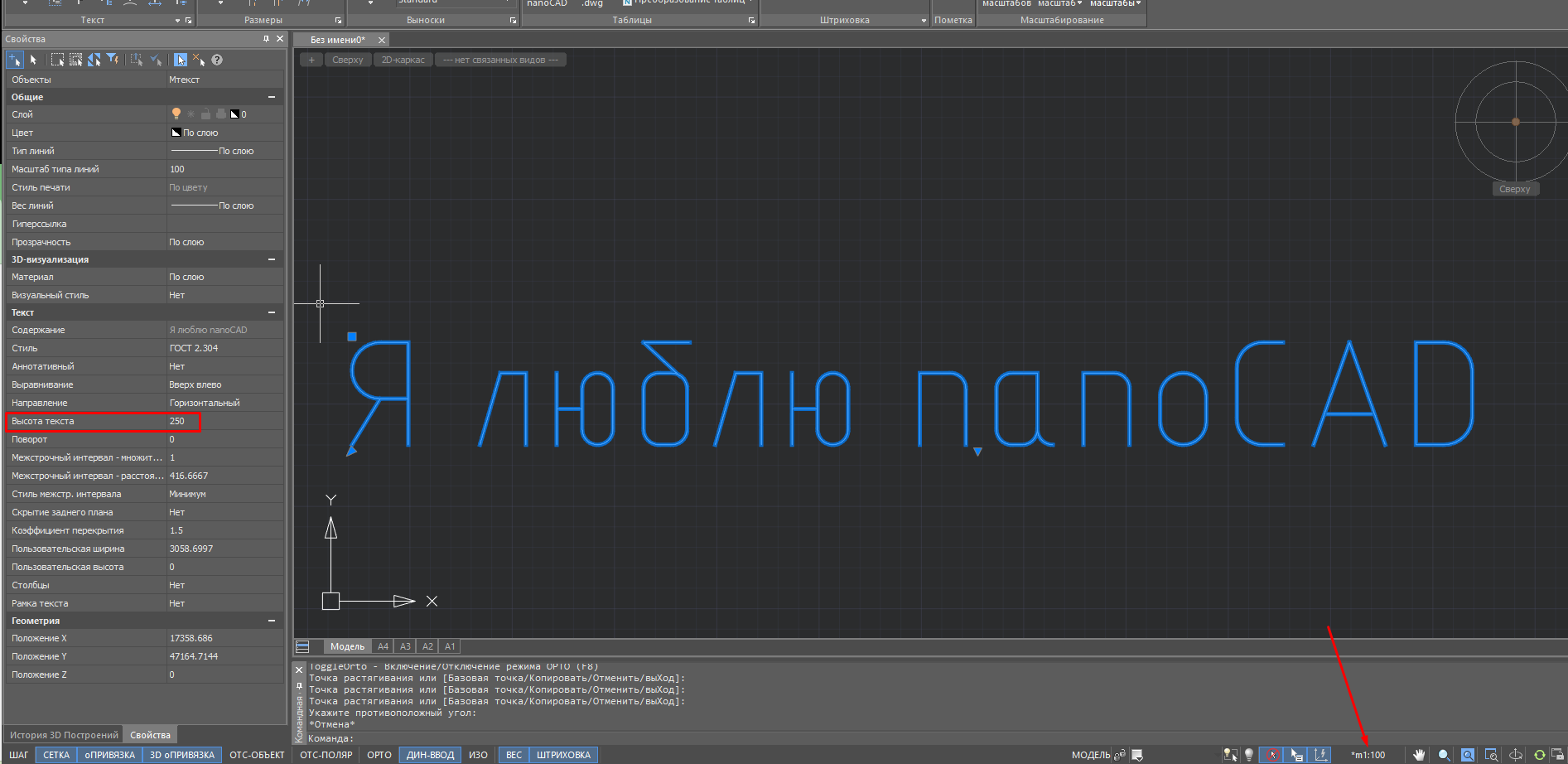Click the Цвет 'По слою' color swatch
Viewport: 1568px width, 764px height.
click(176, 133)
